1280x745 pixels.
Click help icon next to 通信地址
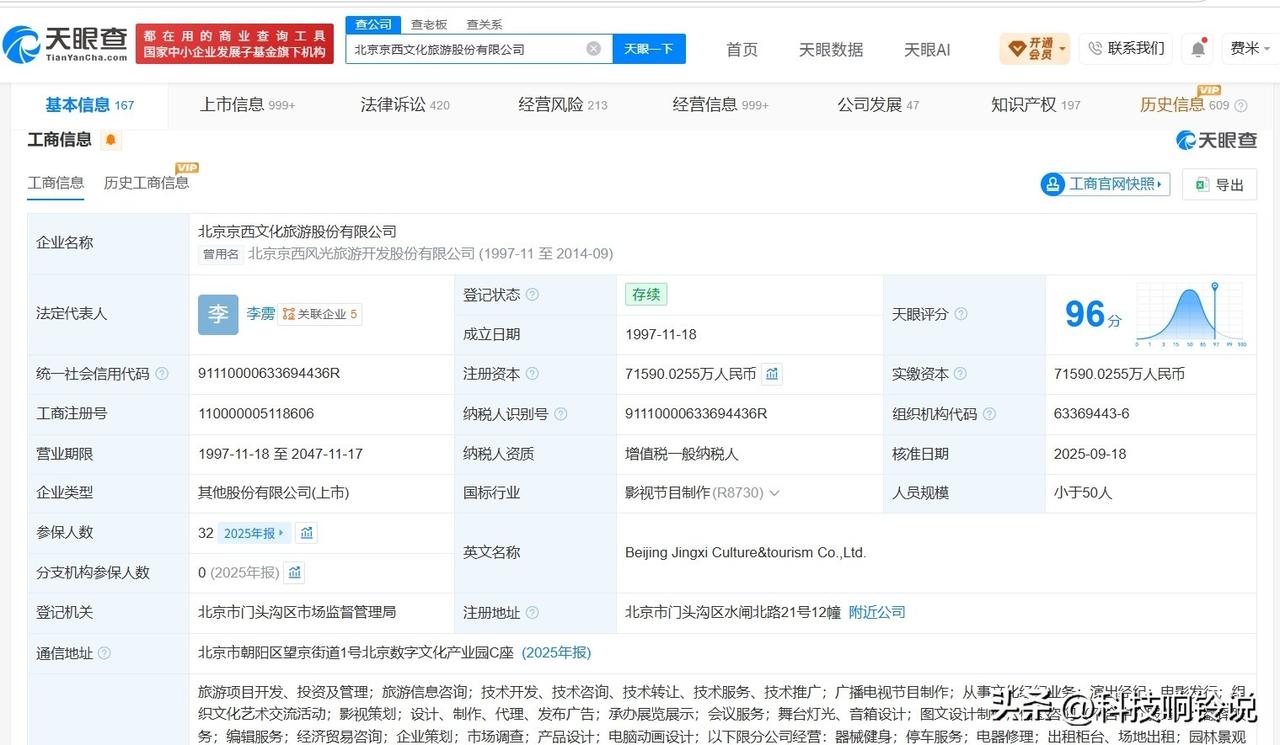tap(104, 653)
